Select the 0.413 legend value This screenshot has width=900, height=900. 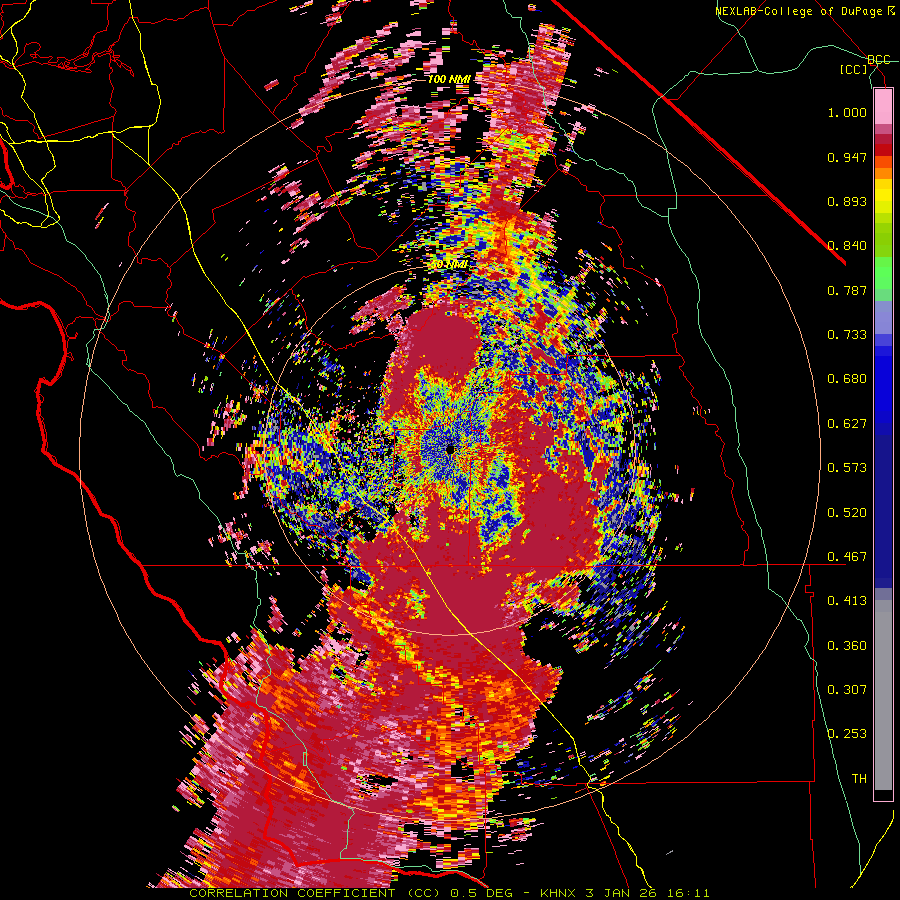(x=847, y=601)
